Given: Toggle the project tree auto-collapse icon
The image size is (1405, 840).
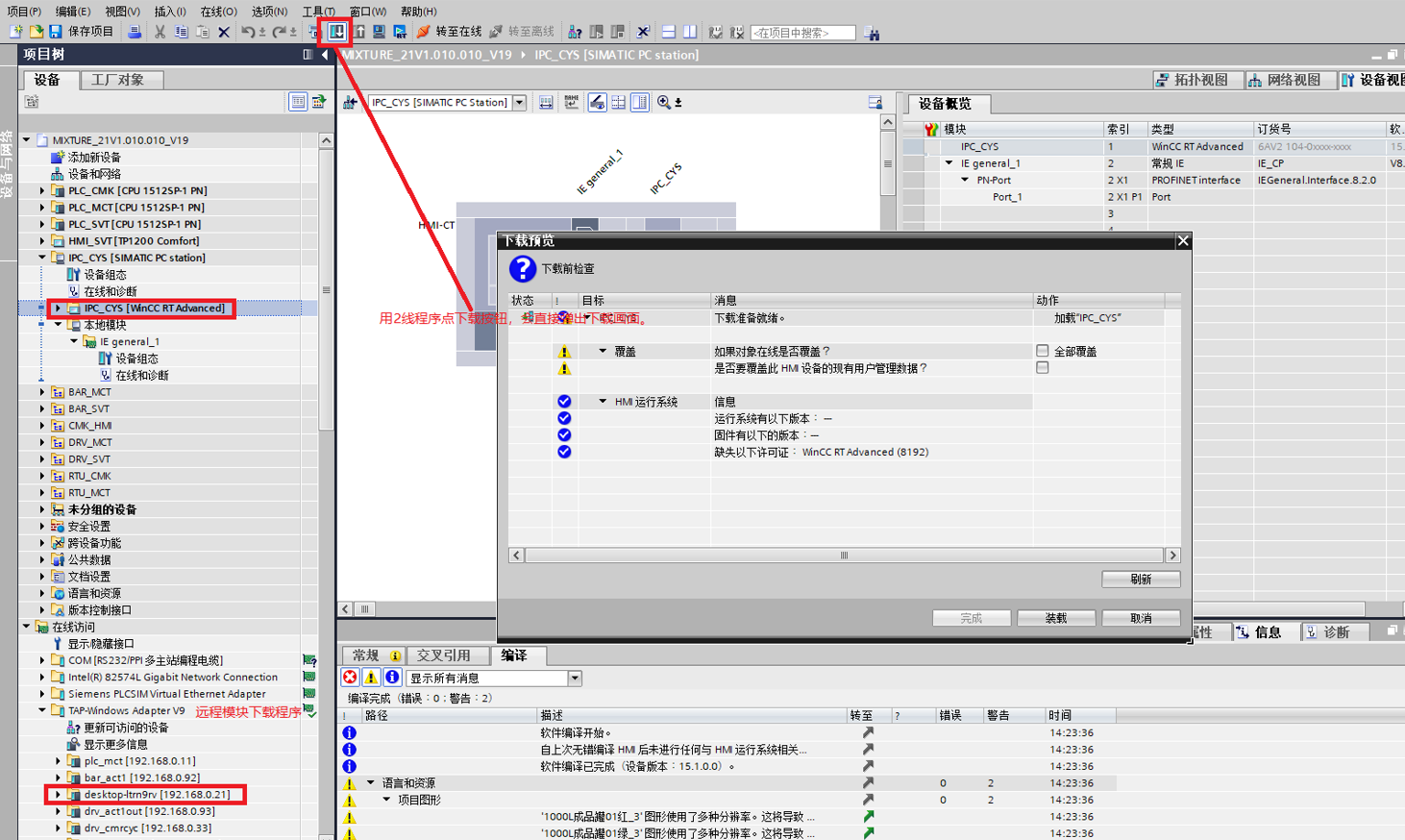Looking at the screenshot, I should [308, 55].
